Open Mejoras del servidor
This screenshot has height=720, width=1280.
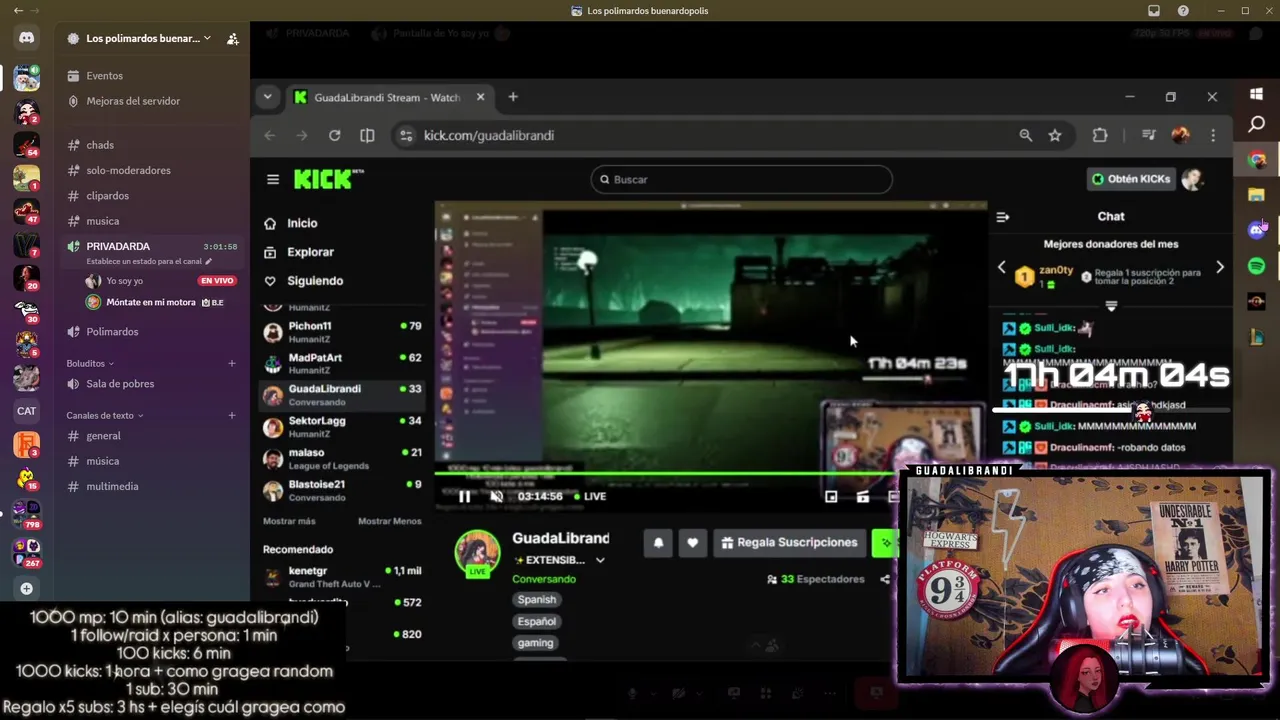pyautogui.click(x=133, y=101)
